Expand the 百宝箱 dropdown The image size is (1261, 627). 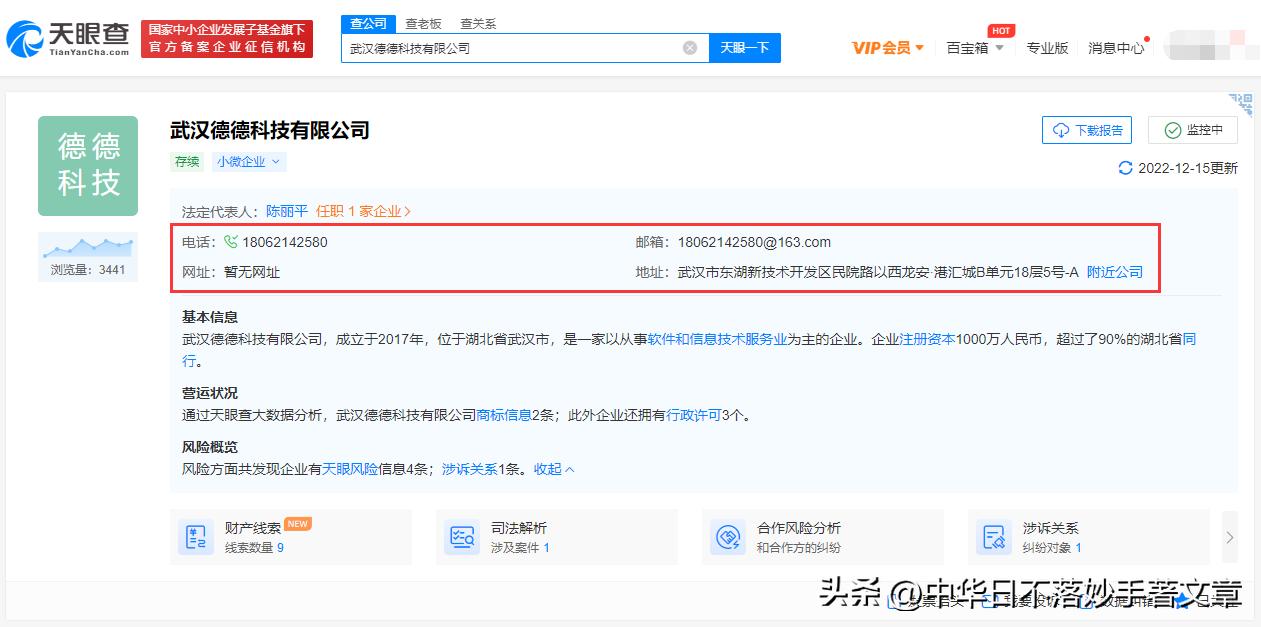pyautogui.click(x=975, y=46)
